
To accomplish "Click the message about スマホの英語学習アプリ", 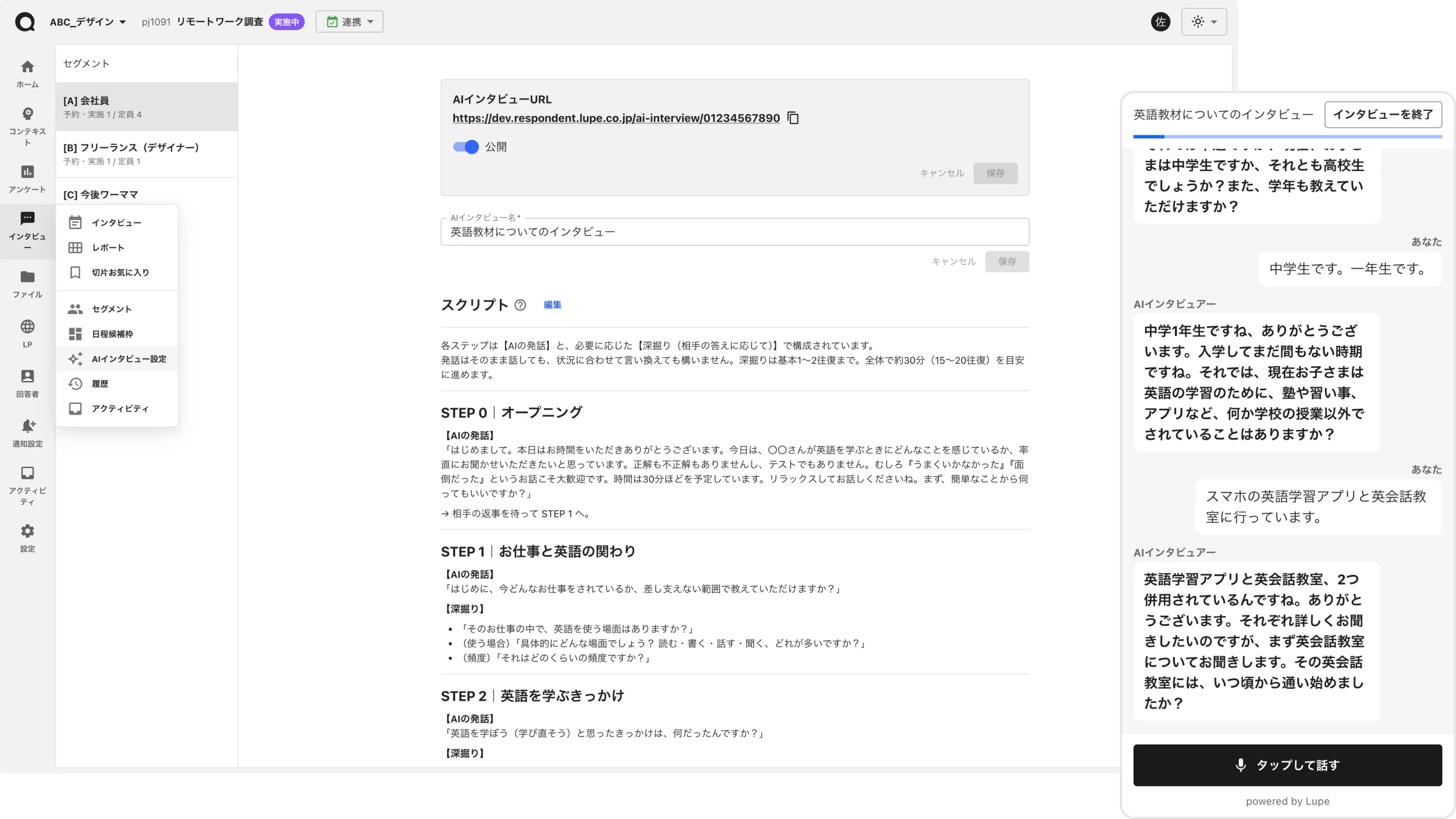I will (x=1318, y=507).
